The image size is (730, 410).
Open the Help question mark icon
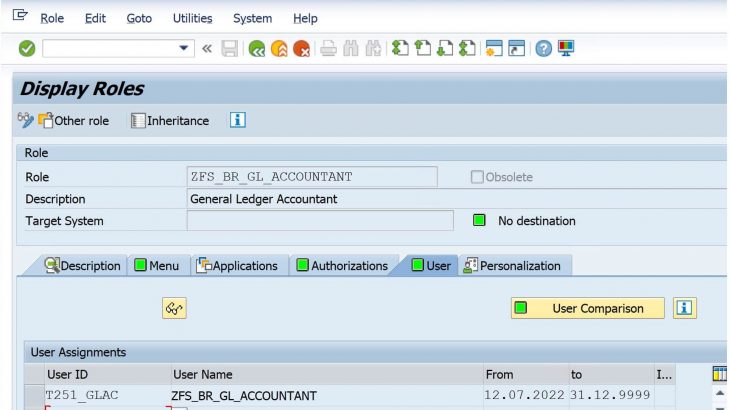543,48
